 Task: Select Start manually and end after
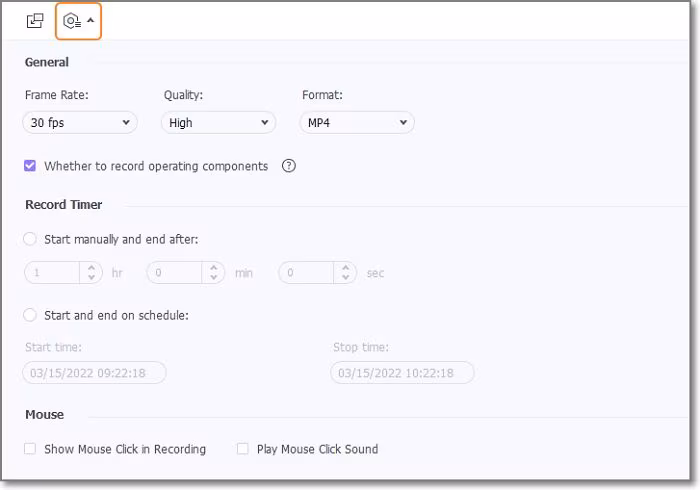pos(30,239)
